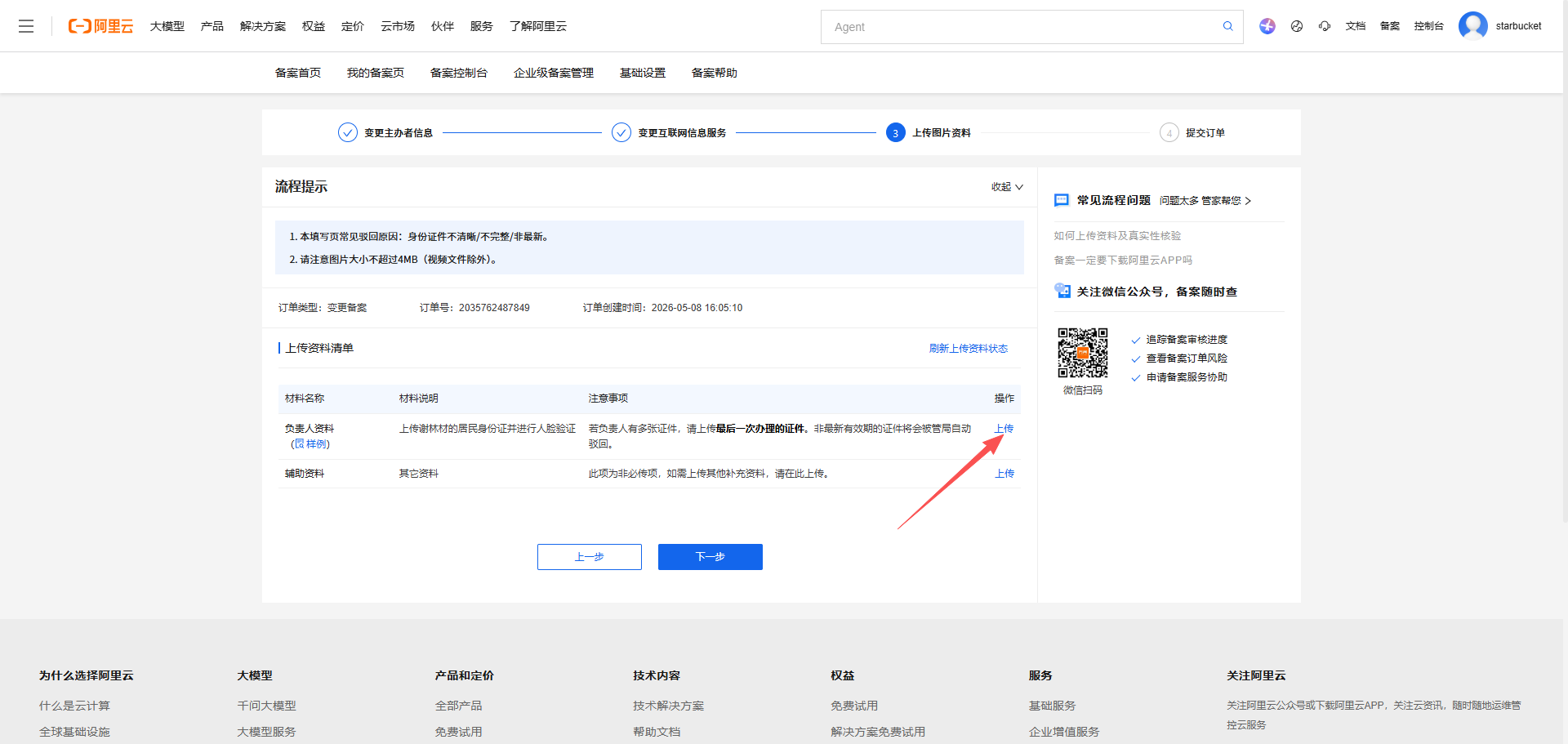Go to 备案帮助 tab
This screenshot has width=1568, height=744.
(715, 73)
